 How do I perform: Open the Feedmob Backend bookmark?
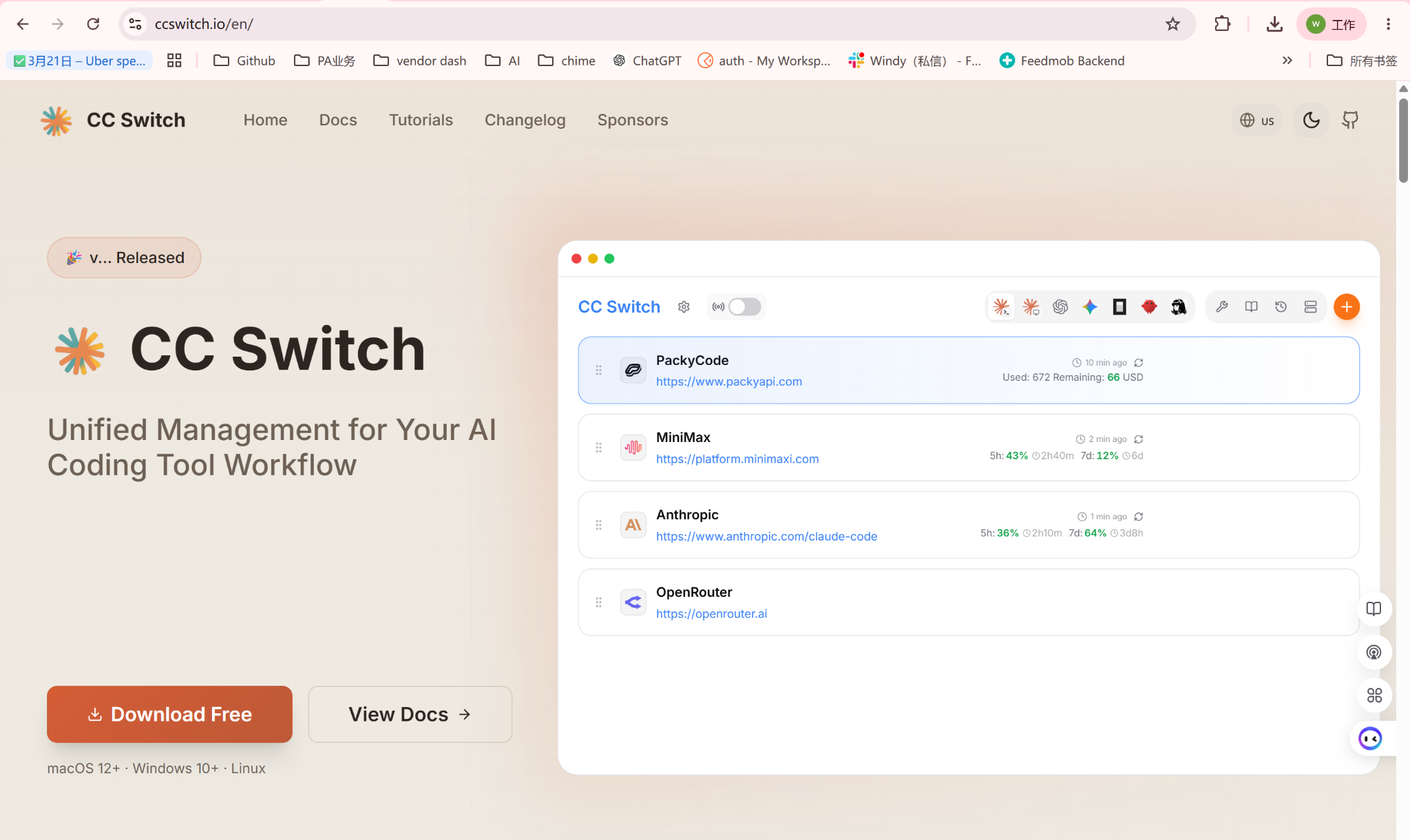pyautogui.click(x=1062, y=61)
